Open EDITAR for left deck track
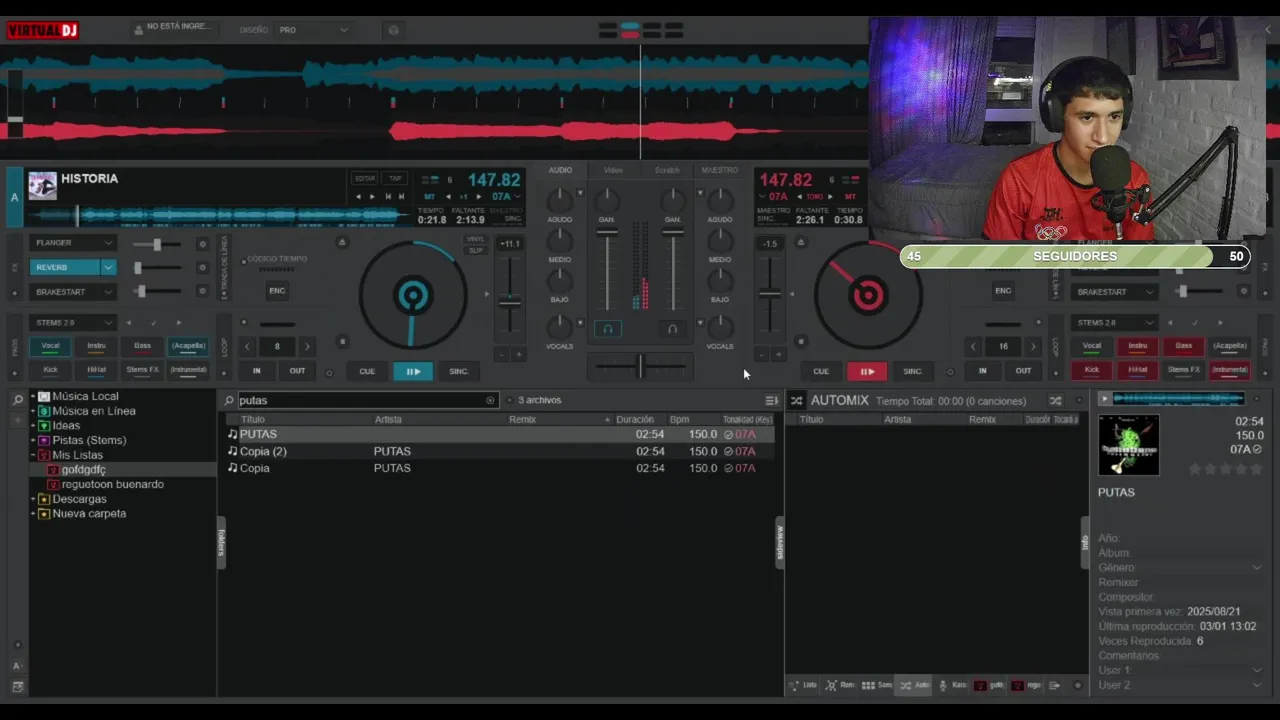 coord(365,178)
